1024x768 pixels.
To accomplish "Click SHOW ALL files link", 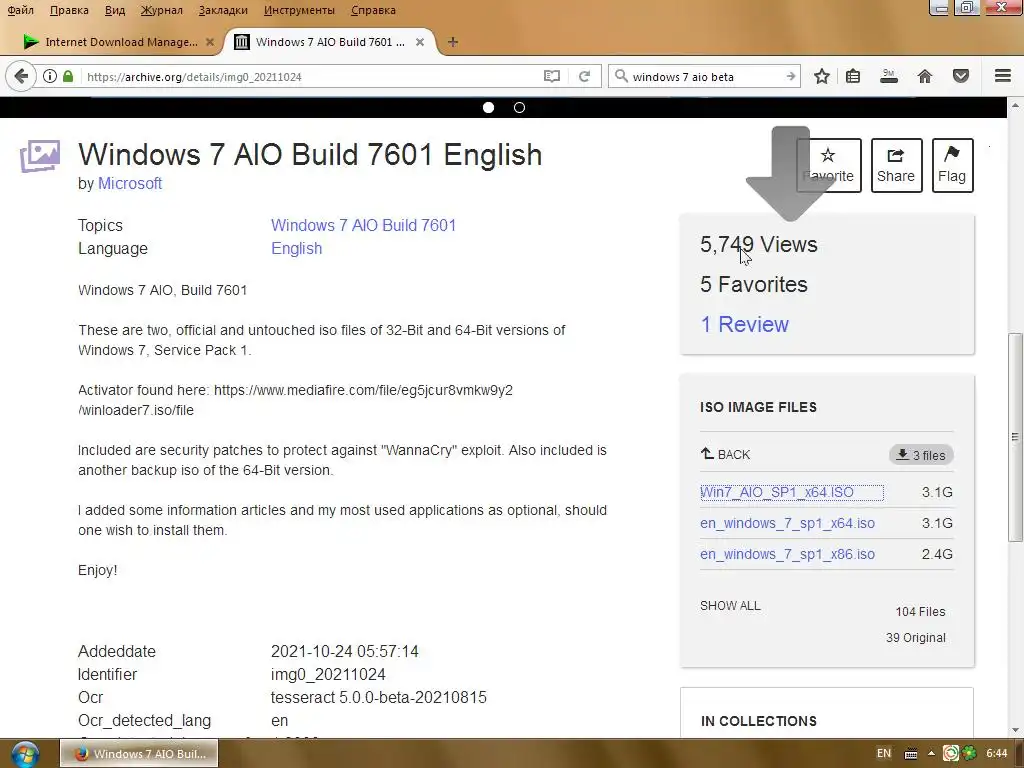I will tap(730, 605).
